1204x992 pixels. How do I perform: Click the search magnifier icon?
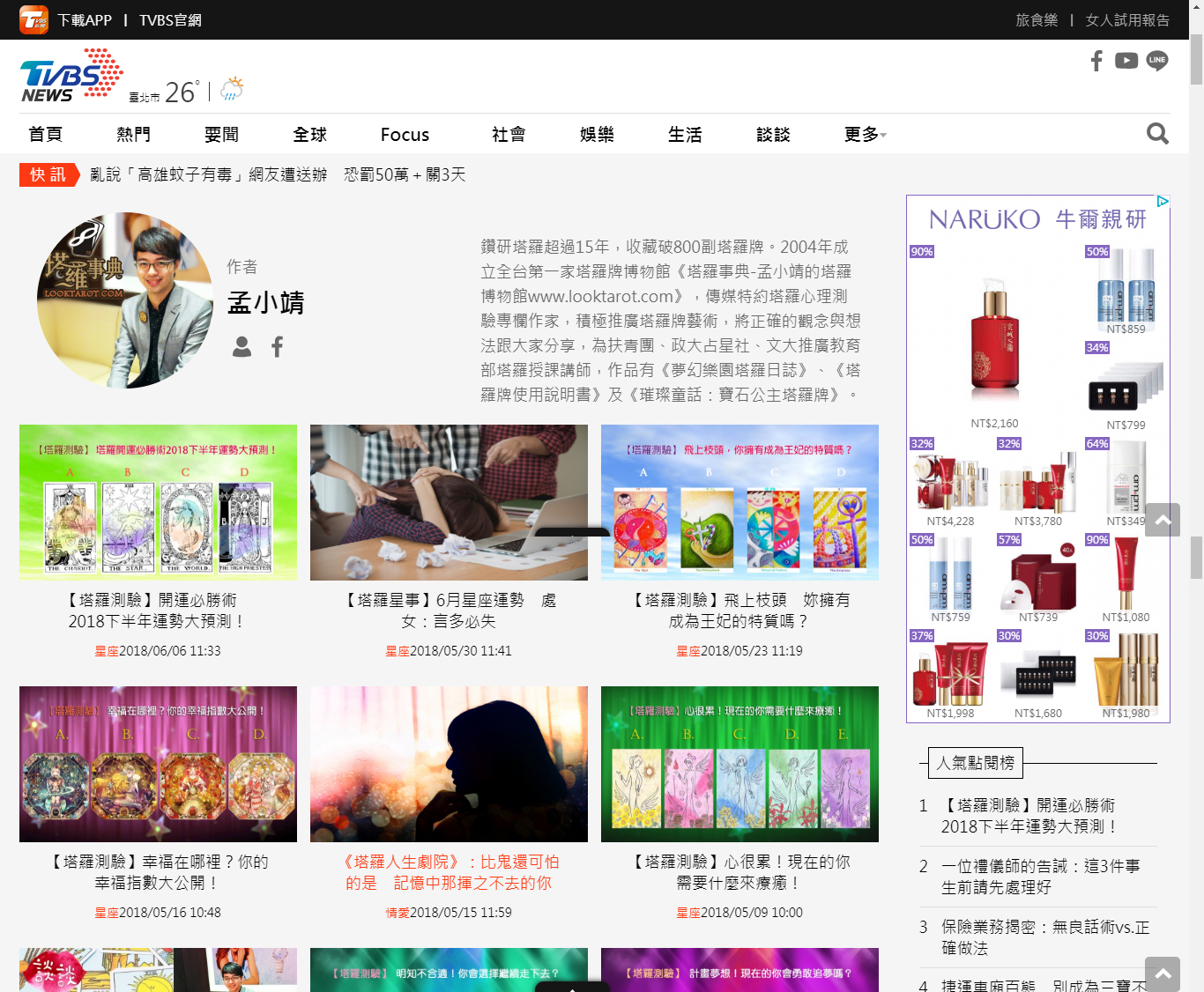[1157, 134]
